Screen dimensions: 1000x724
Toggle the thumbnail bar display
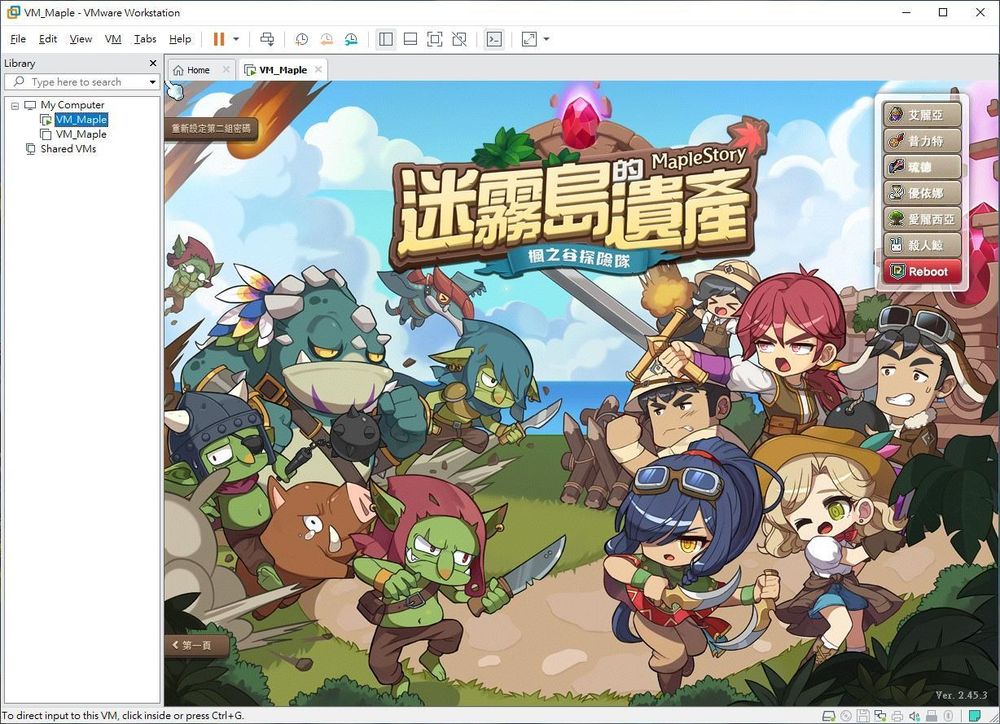(410, 39)
